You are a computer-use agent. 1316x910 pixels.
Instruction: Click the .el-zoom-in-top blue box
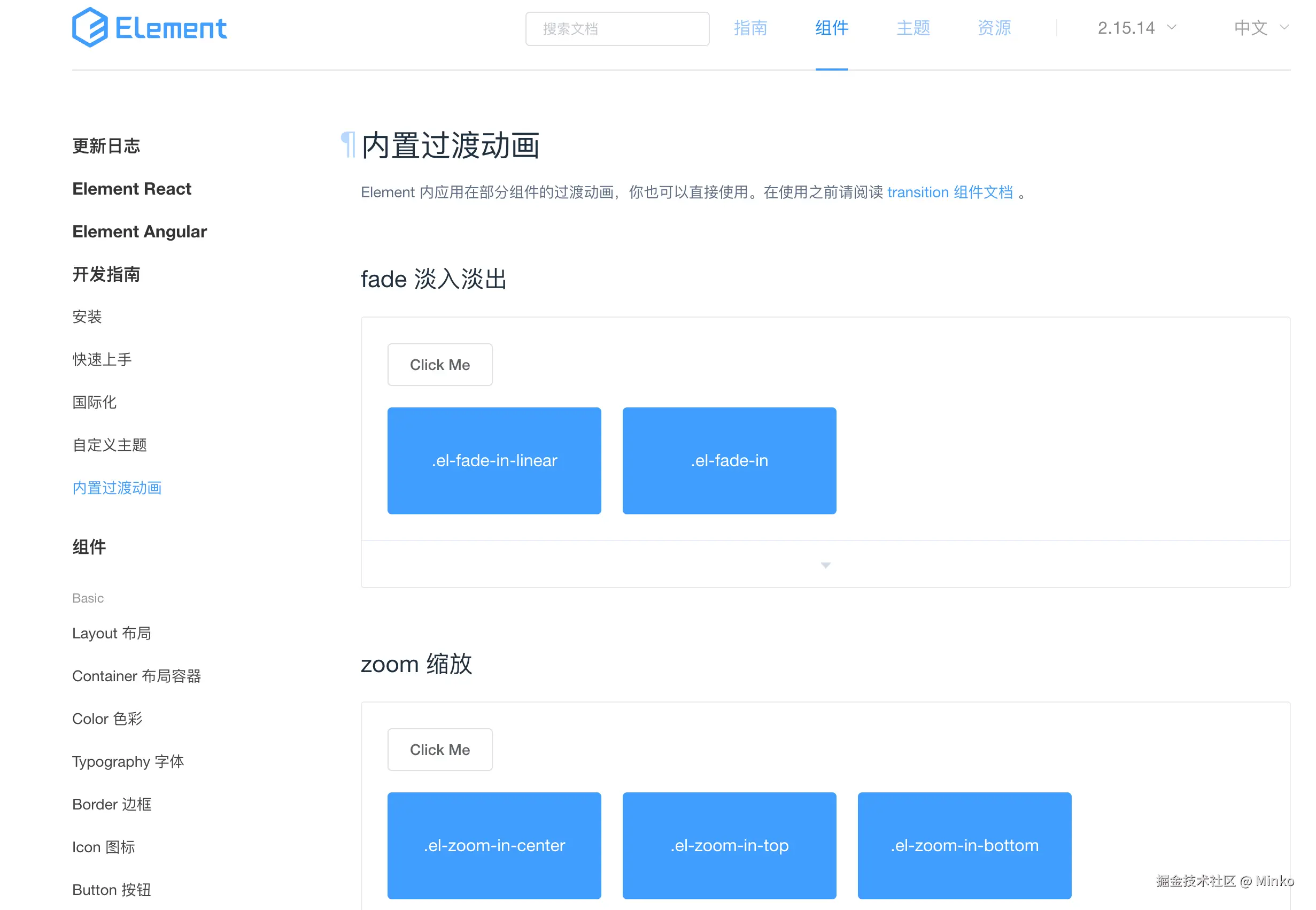pyautogui.click(x=729, y=845)
